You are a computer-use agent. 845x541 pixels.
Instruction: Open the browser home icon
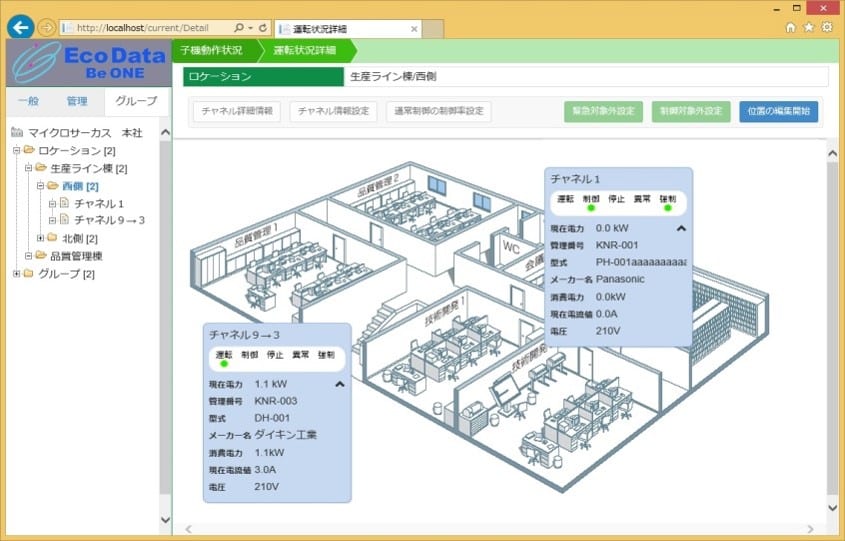point(791,27)
